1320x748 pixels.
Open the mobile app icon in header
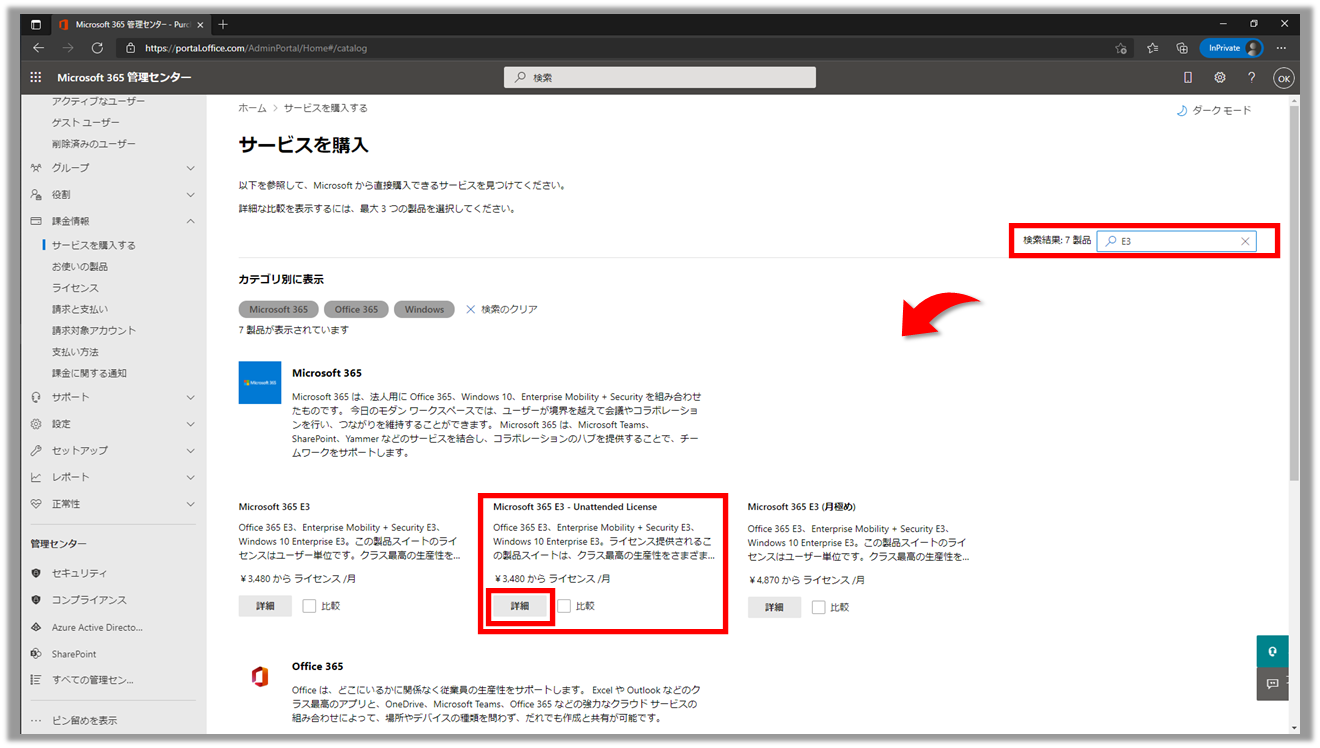point(1187,77)
